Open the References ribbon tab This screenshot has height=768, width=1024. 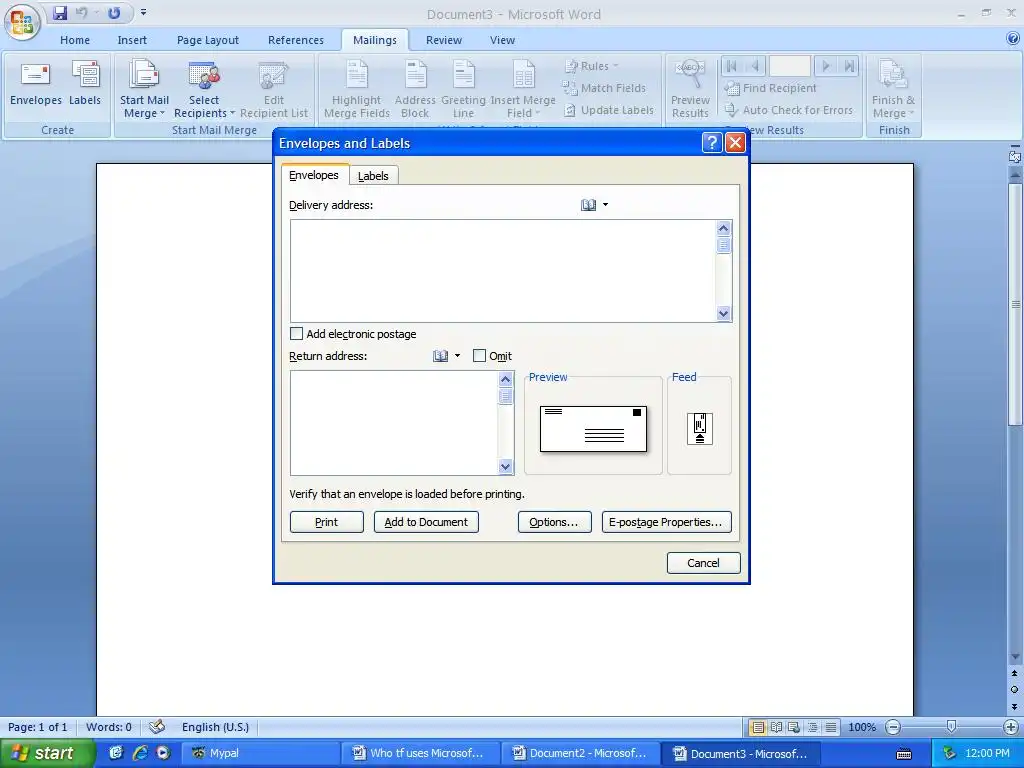point(296,40)
